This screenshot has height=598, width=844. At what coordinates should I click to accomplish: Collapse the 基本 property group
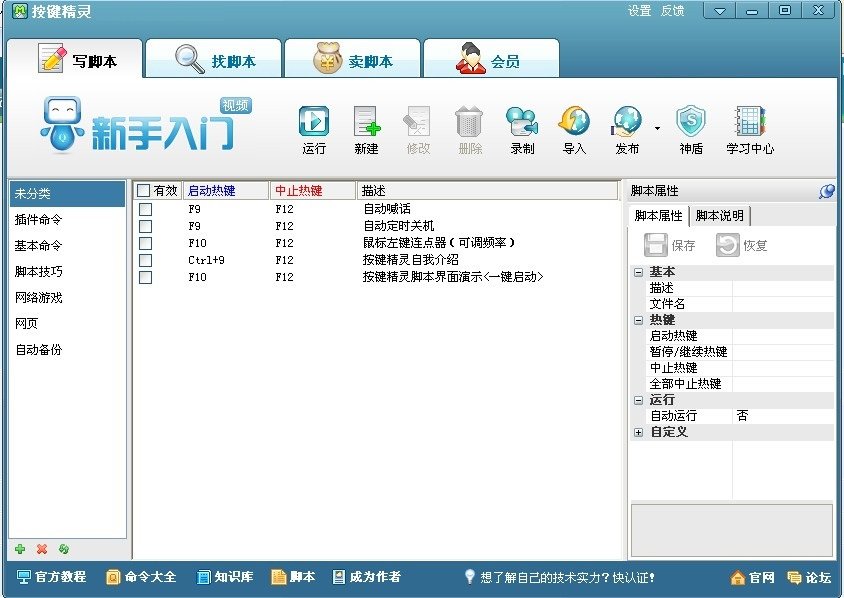[638, 272]
